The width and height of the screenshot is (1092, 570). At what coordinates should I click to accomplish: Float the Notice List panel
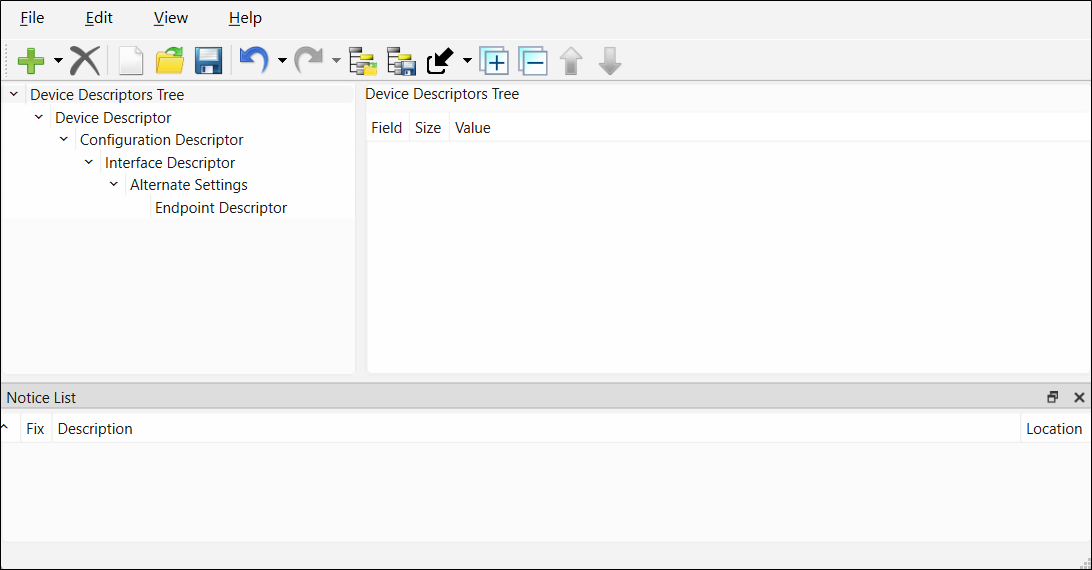tap(1053, 397)
